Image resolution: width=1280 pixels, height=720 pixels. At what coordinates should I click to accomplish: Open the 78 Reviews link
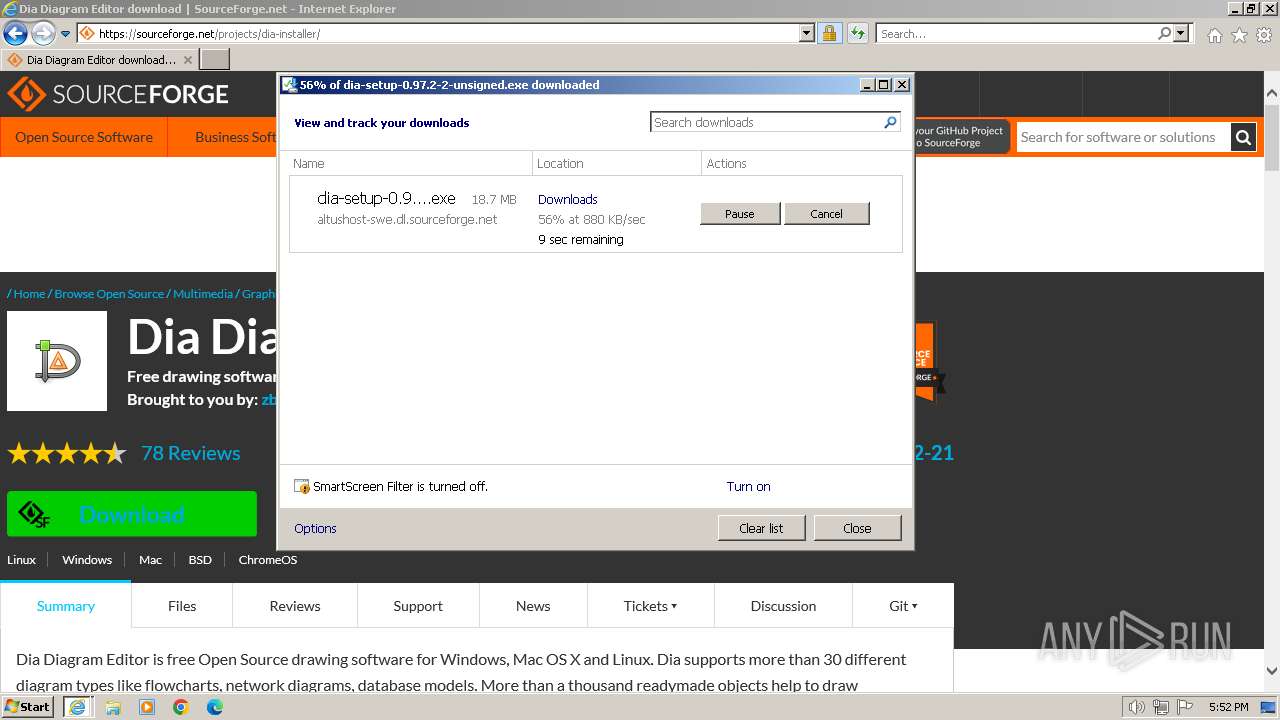(190, 453)
